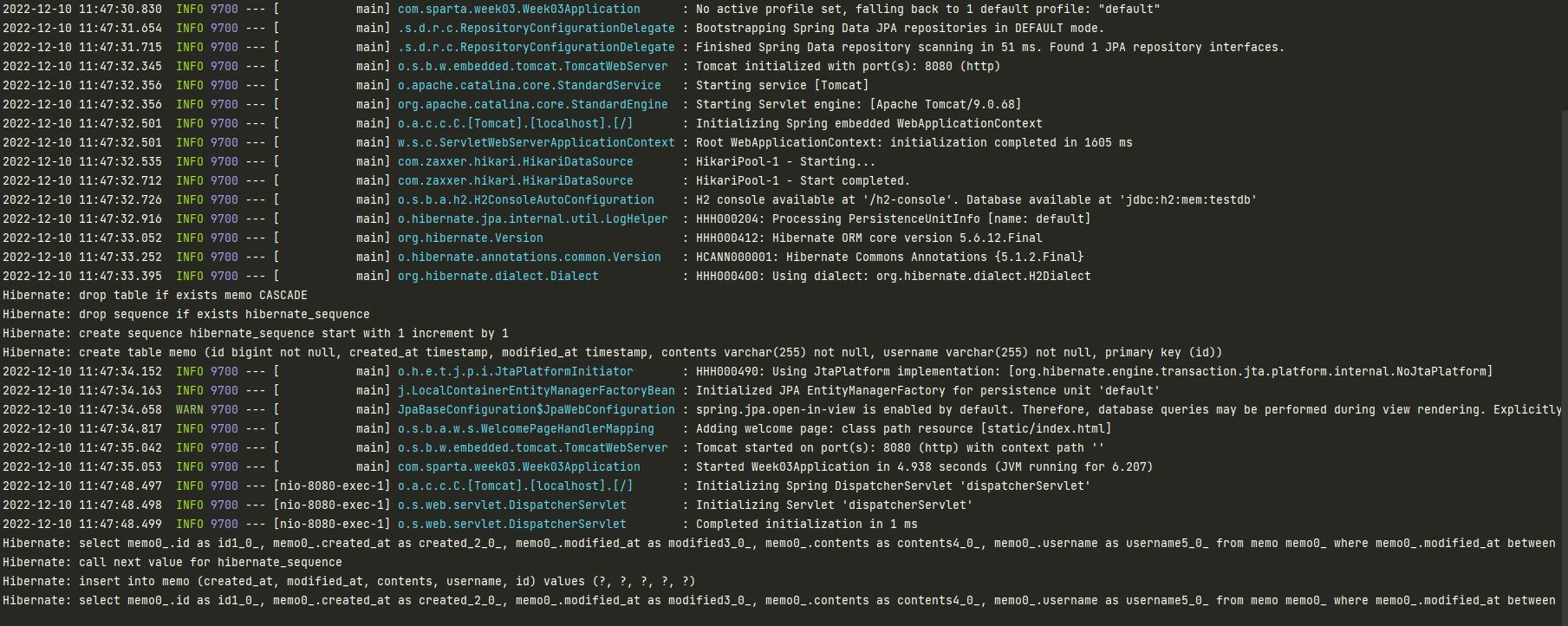Click the 'drop sequence if exists hibernate_sequence' line
The height and width of the screenshot is (626, 1568).
(186, 314)
